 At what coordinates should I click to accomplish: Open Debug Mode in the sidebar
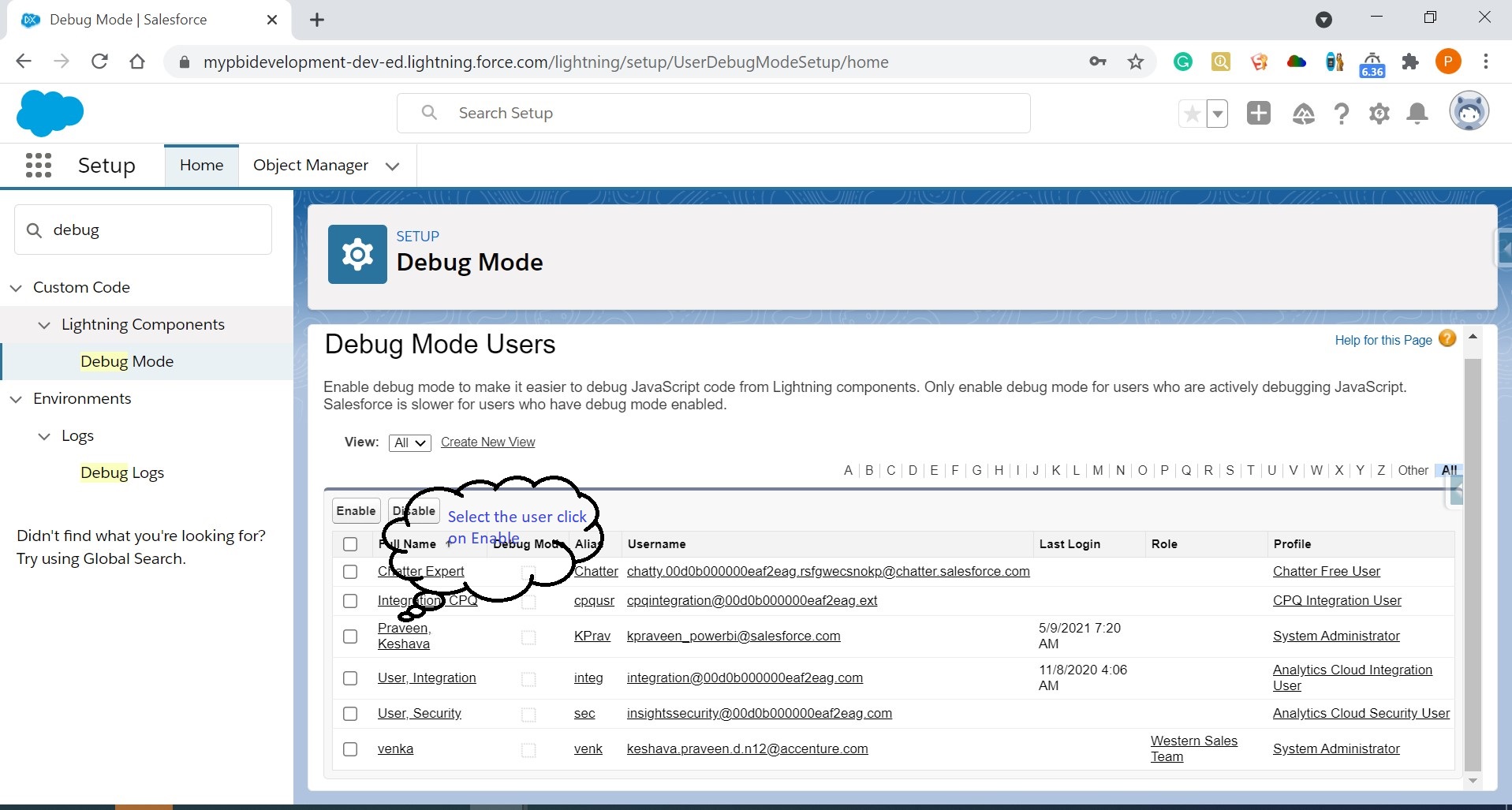point(127,361)
